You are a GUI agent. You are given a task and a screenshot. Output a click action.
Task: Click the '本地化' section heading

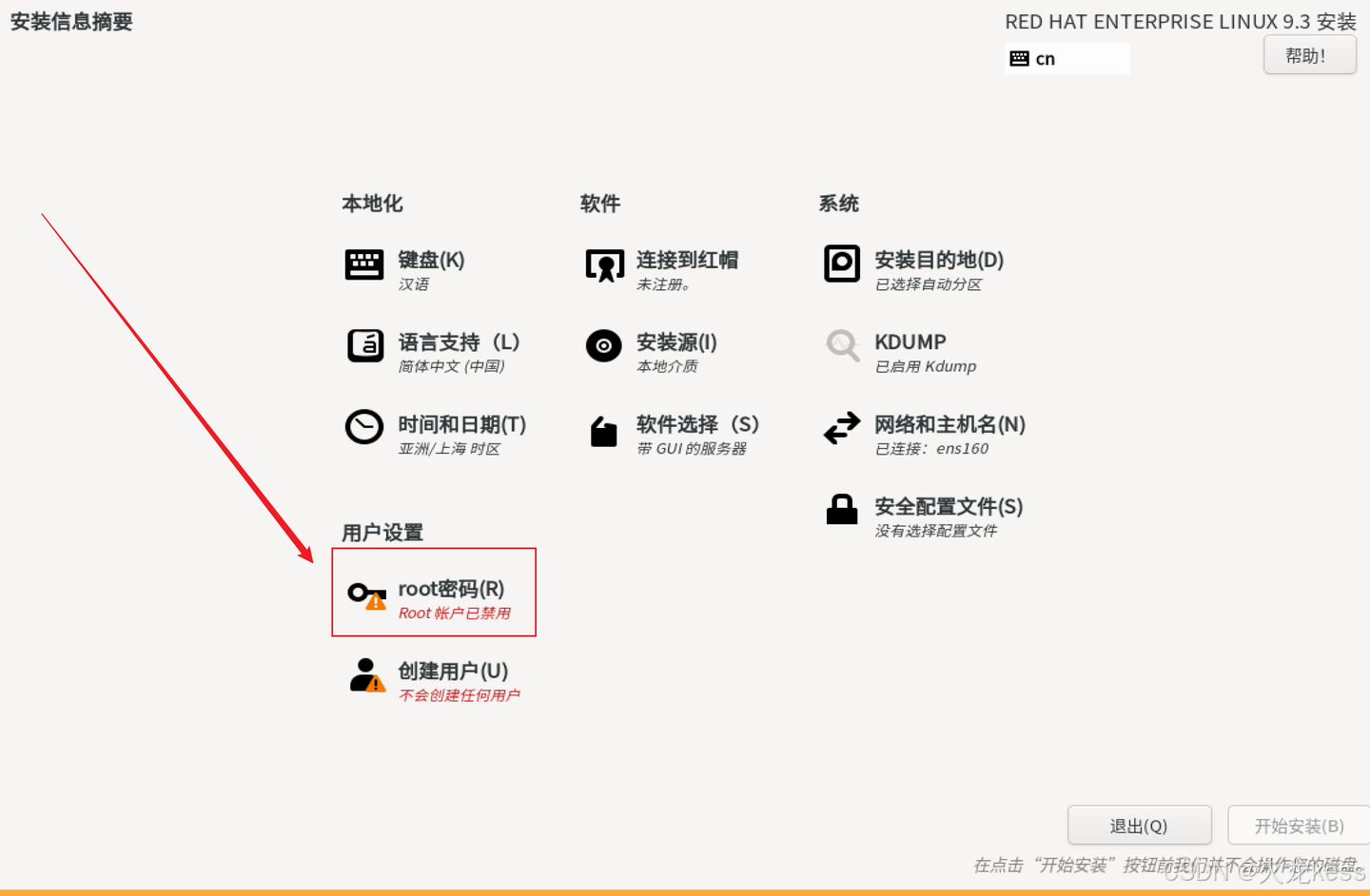tap(372, 204)
